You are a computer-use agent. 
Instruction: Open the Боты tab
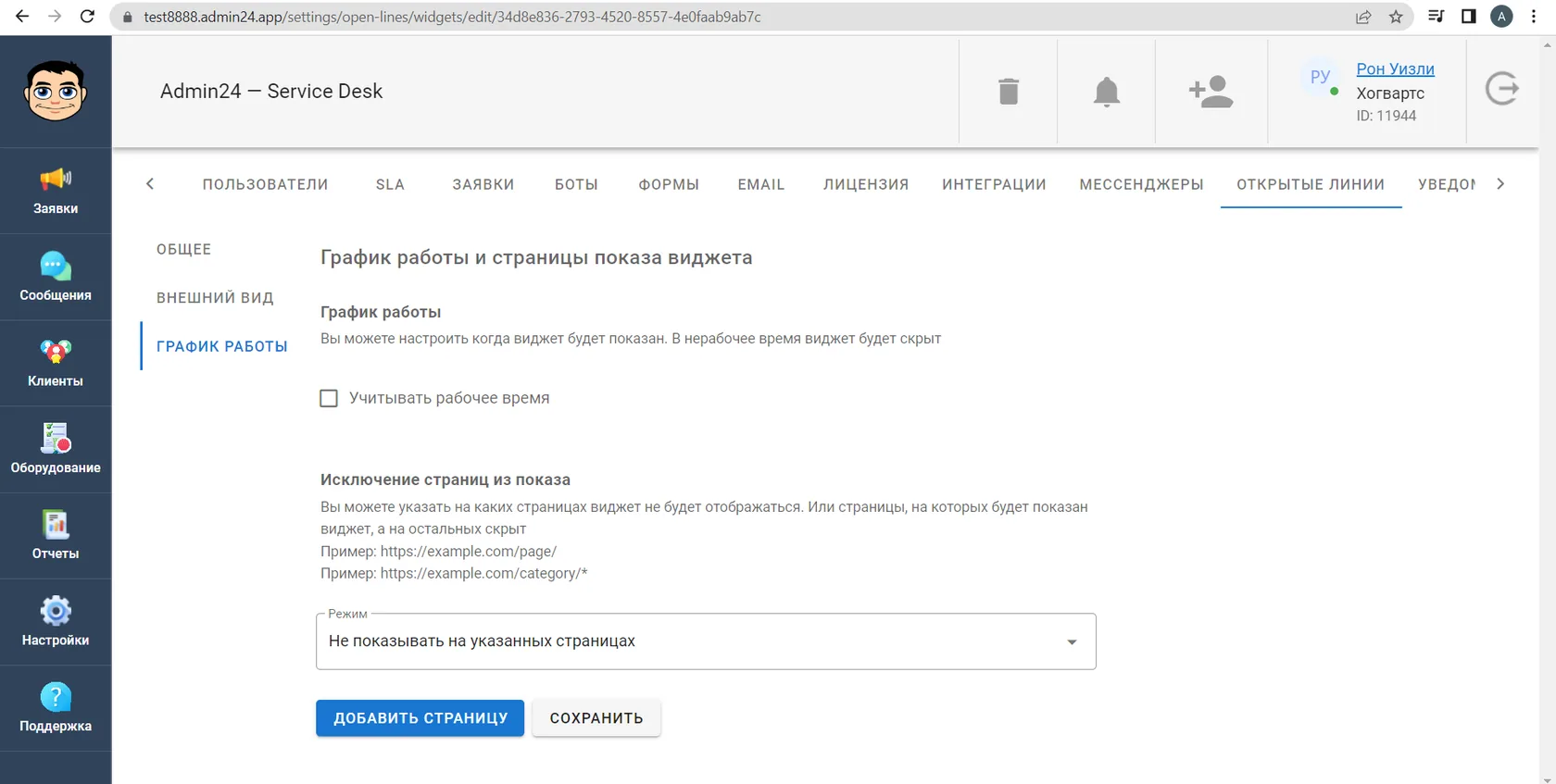(576, 184)
